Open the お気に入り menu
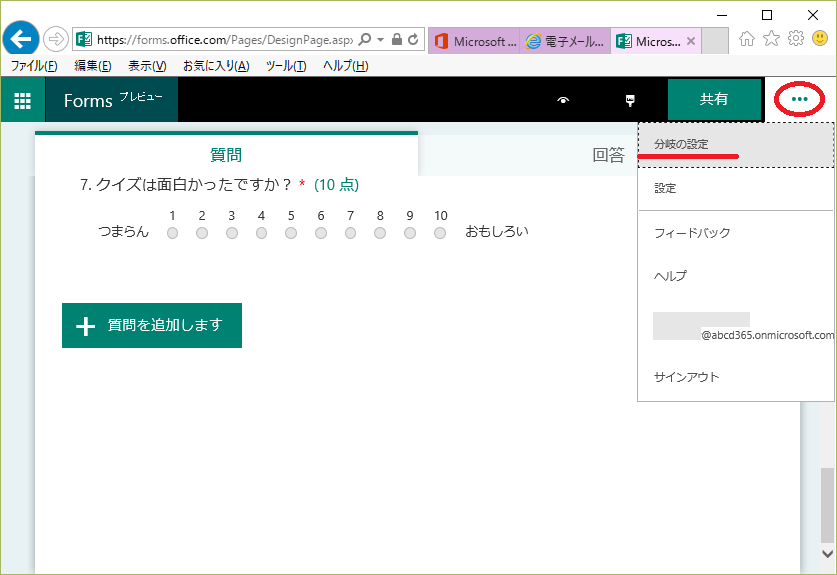This screenshot has height=575, width=837. tap(216, 66)
